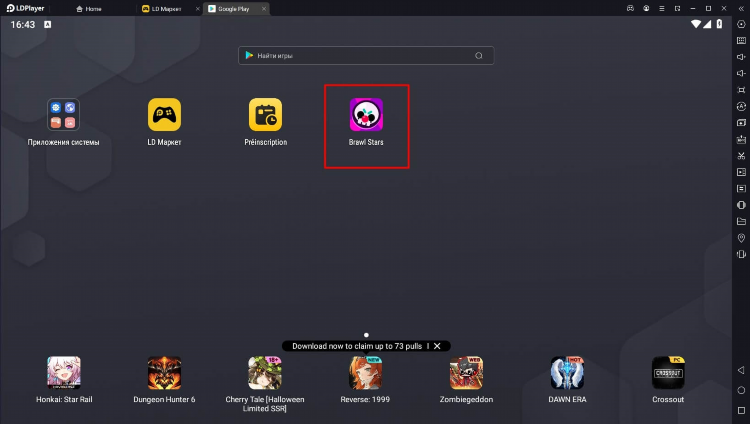Open emulator settings hexagon icon
750x424 pixels.
click(741, 24)
